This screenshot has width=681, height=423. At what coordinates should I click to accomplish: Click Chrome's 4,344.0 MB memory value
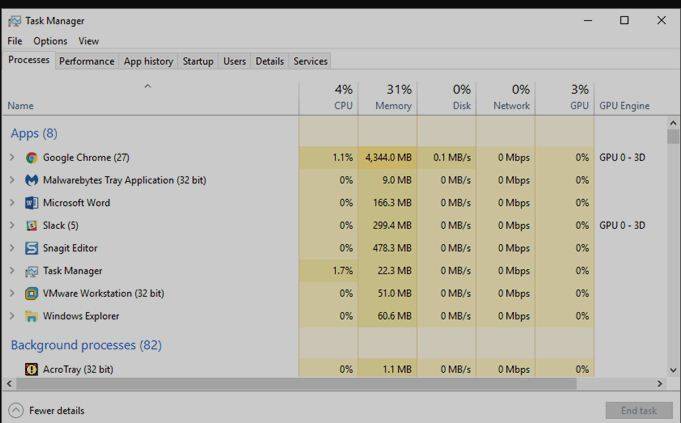388,158
